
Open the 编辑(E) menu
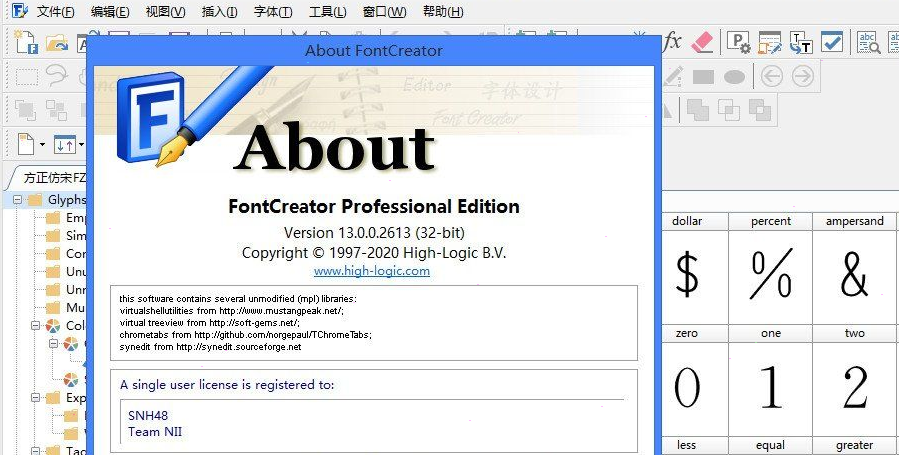(x=110, y=11)
